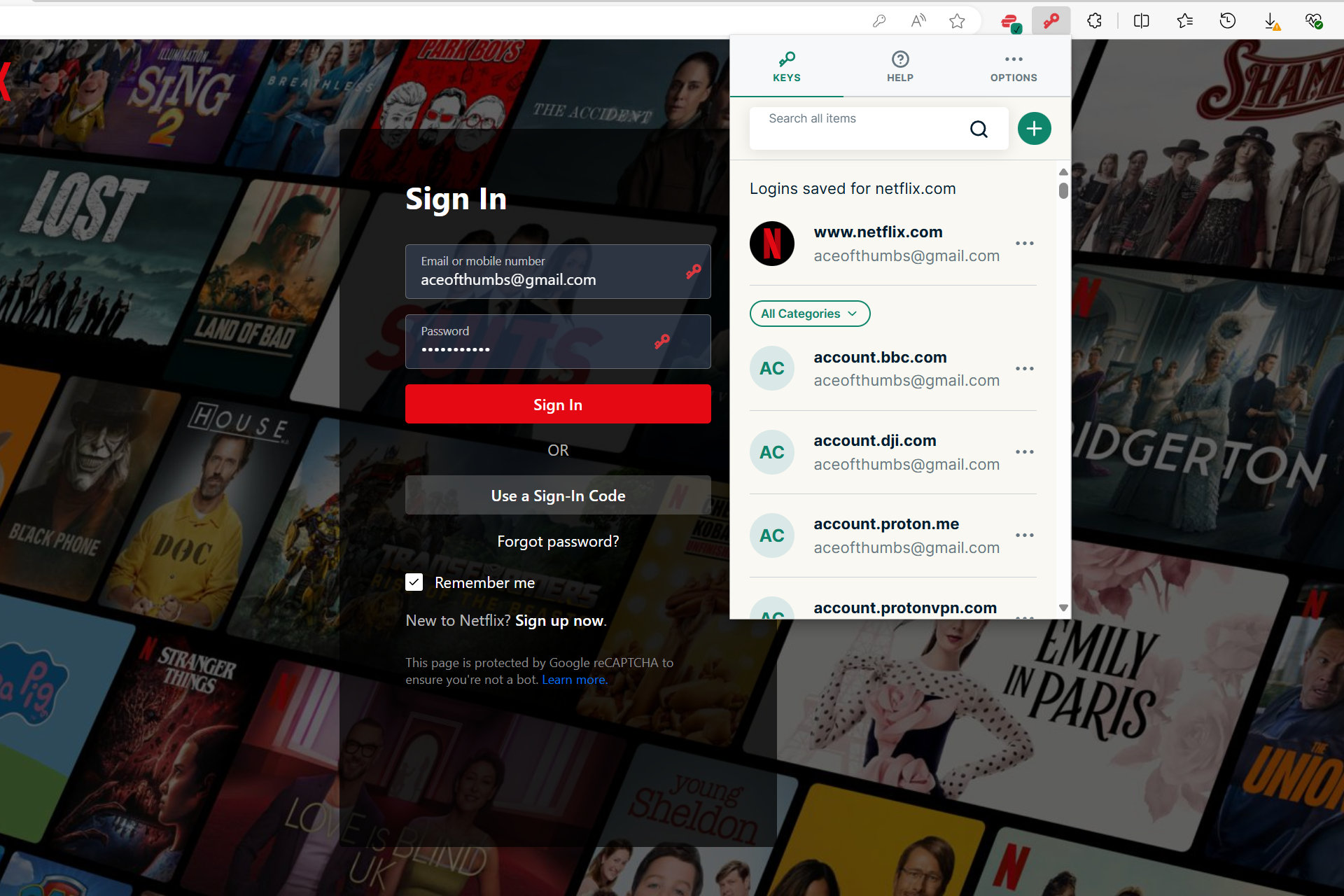Click the password manager browser extension icon

(1050, 21)
